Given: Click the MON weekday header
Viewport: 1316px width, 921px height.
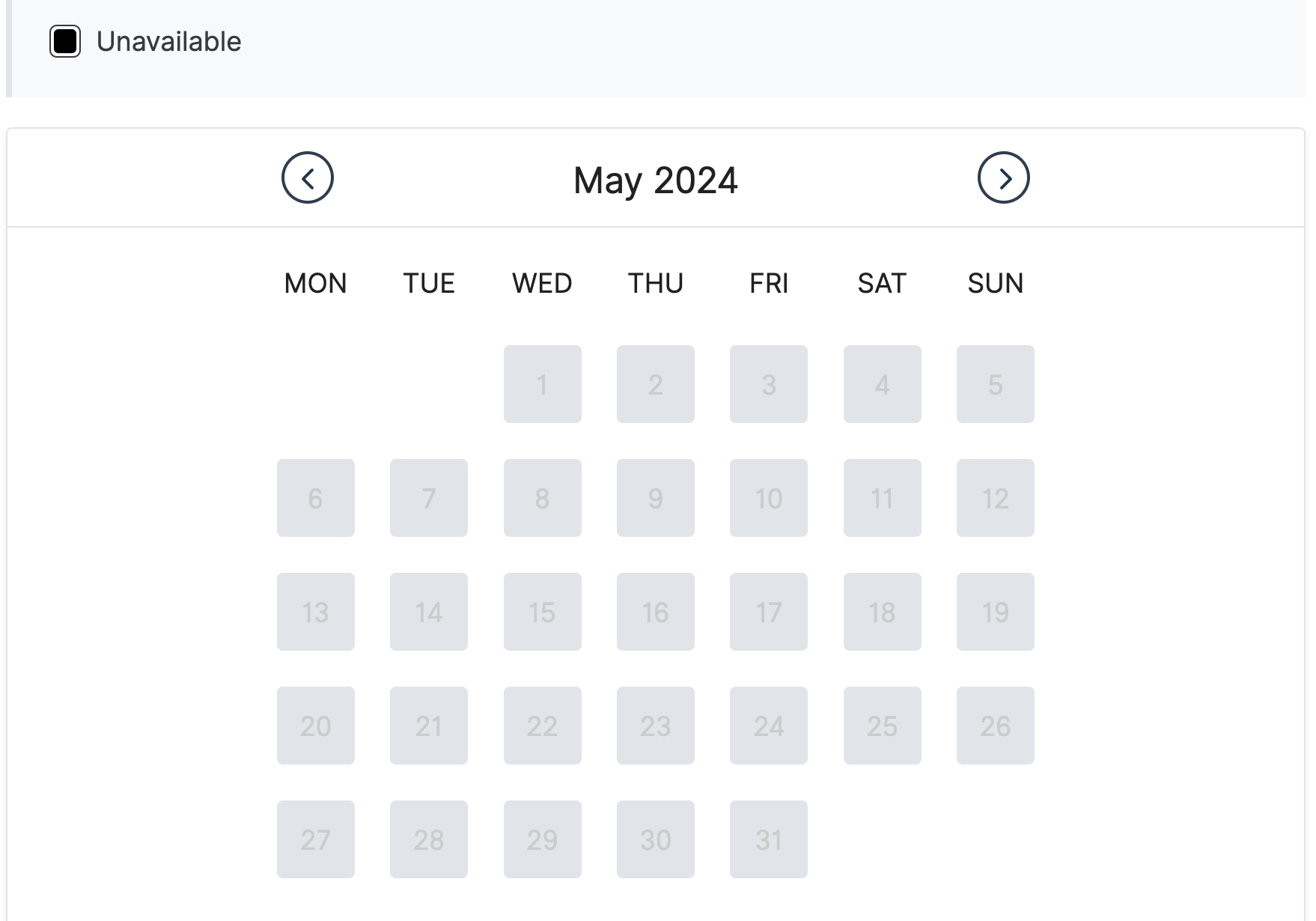Looking at the screenshot, I should pyautogui.click(x=315, y=283).
